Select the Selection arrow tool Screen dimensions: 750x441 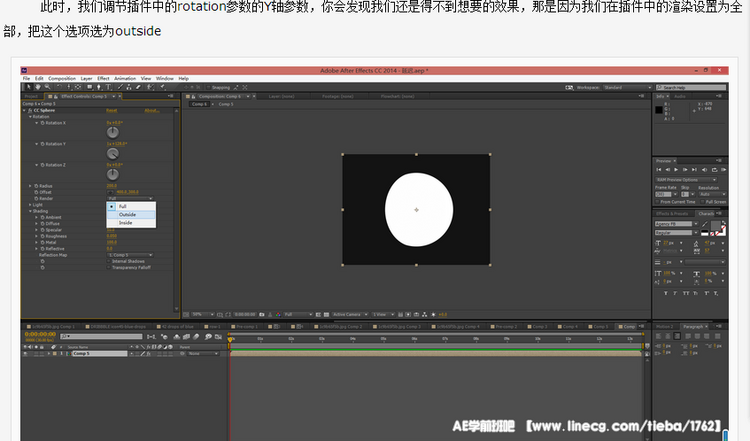28,87
